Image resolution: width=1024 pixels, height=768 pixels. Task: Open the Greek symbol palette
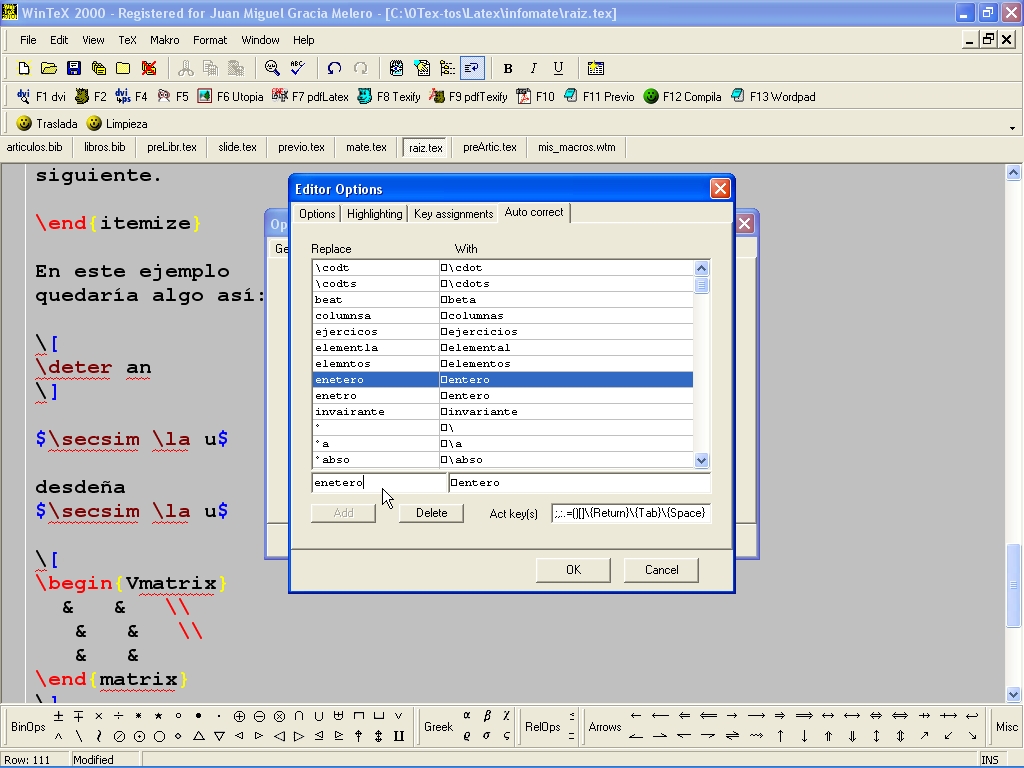pos(438,727)
